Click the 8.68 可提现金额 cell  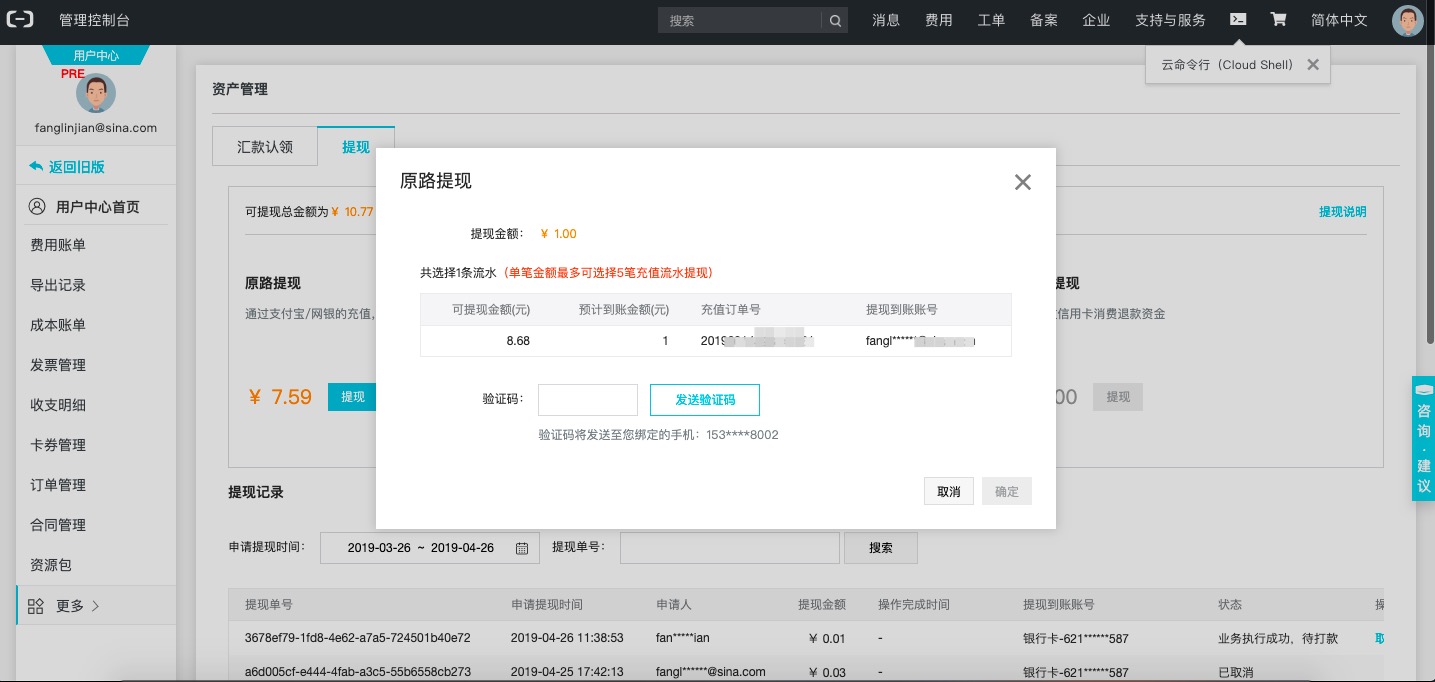pyautogui.click(x=518, y=341)
